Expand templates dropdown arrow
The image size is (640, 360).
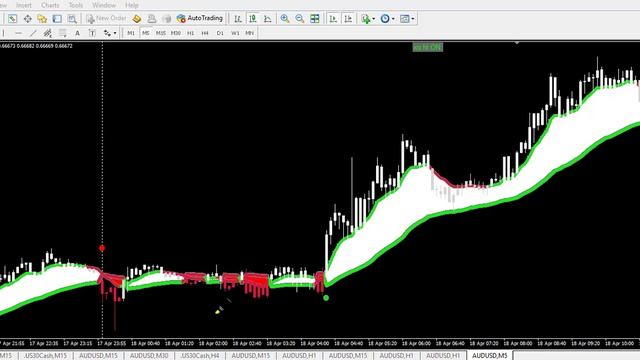[x=413, y=19]
